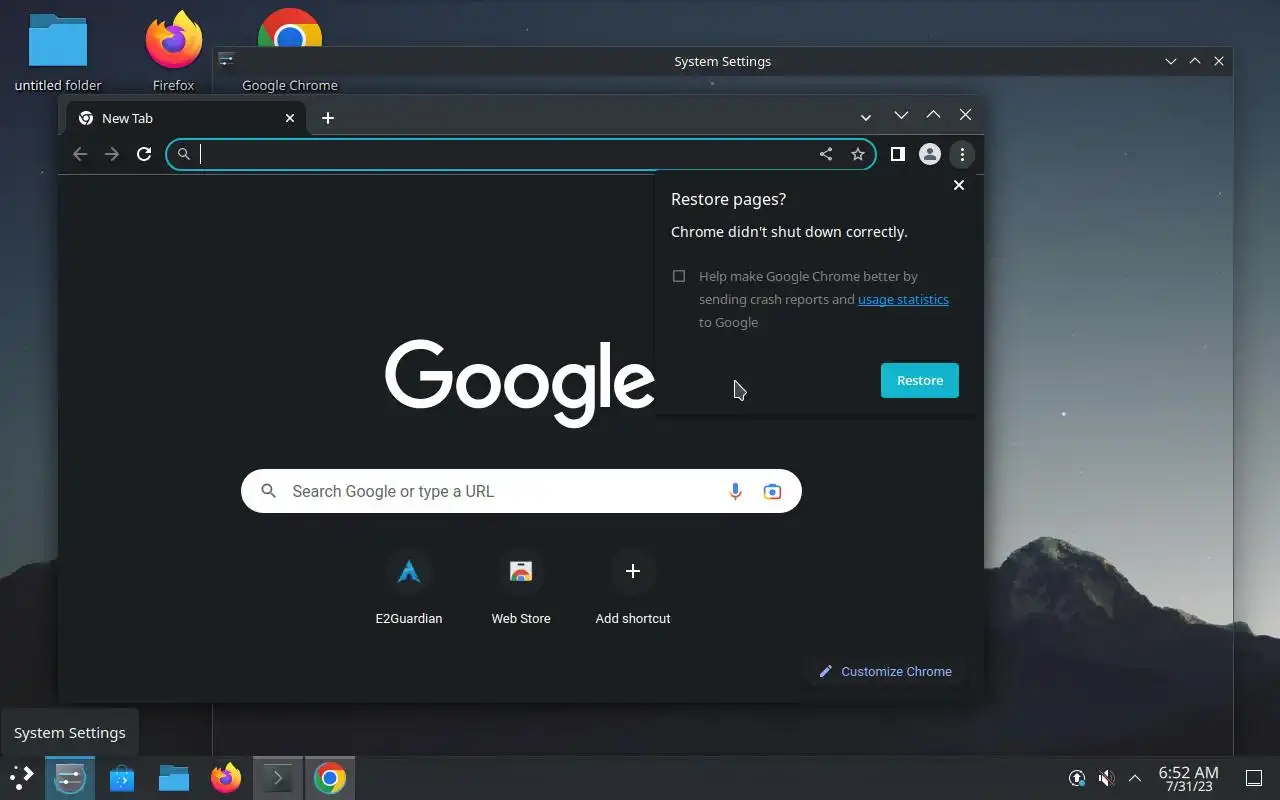Reload the page in Chrome
Screen dimensions: 1280x800
point(144,154)
